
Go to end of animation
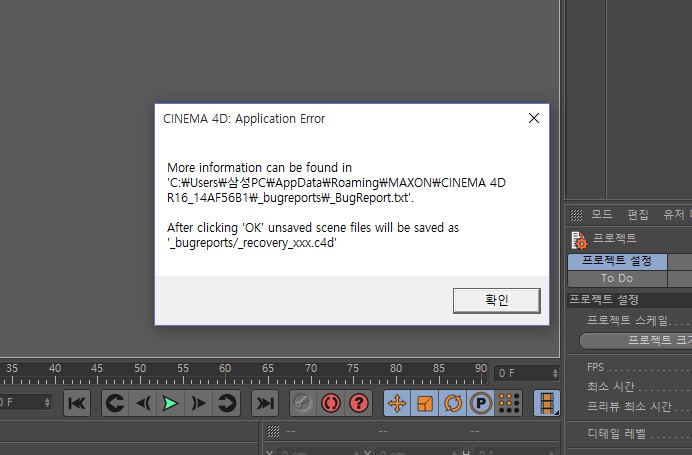[x=265, y=403]
